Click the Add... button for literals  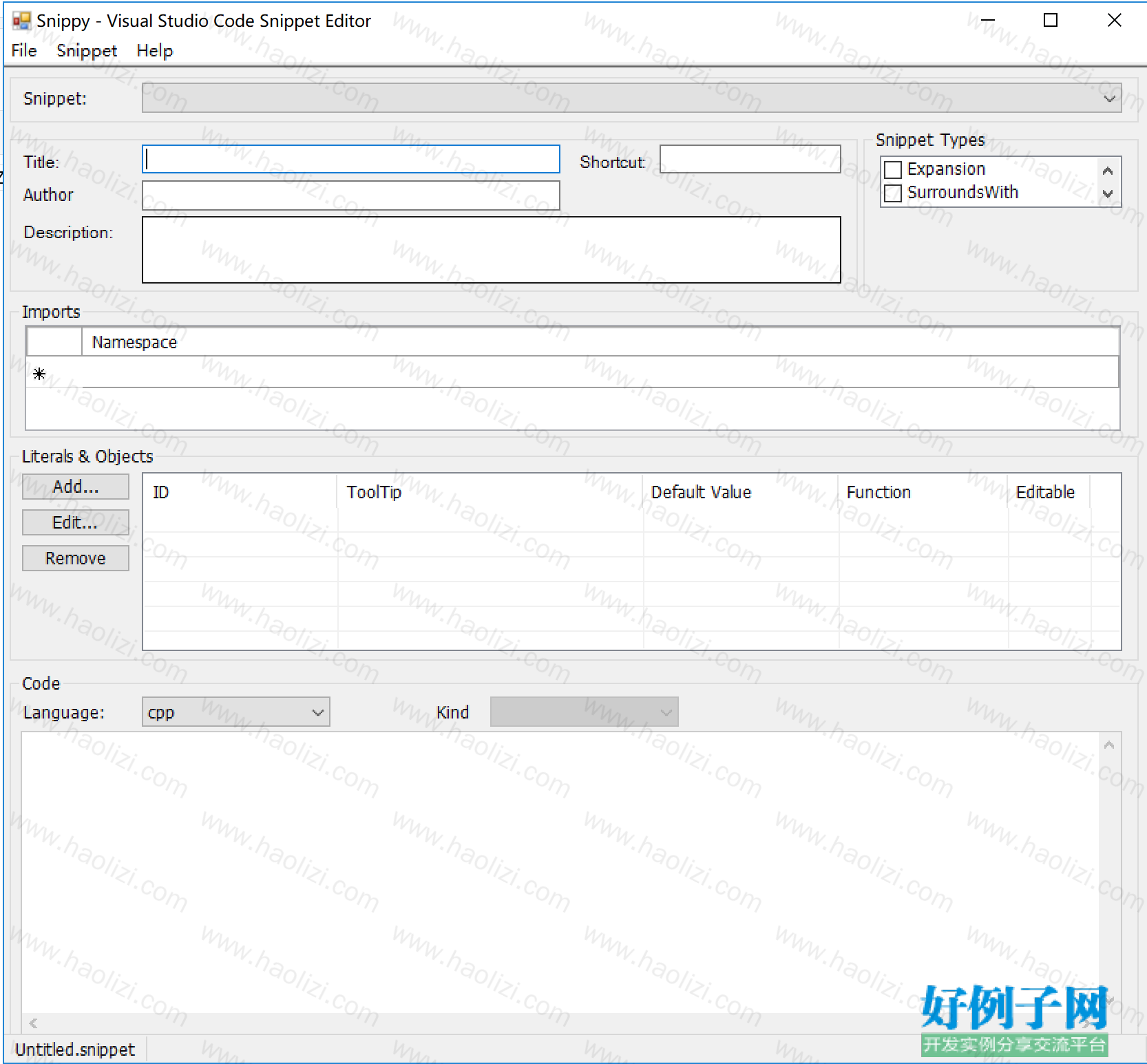(x=76, y=487)
